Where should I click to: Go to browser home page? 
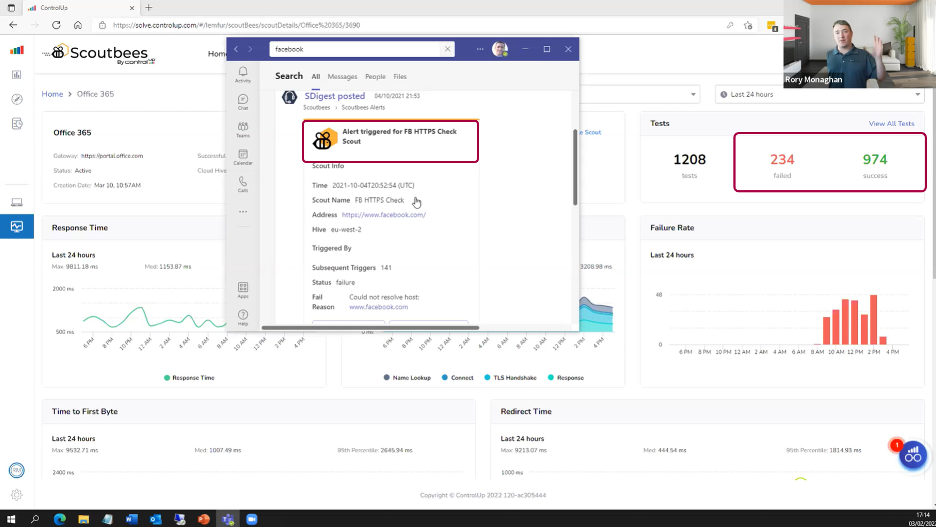(78, 25)
